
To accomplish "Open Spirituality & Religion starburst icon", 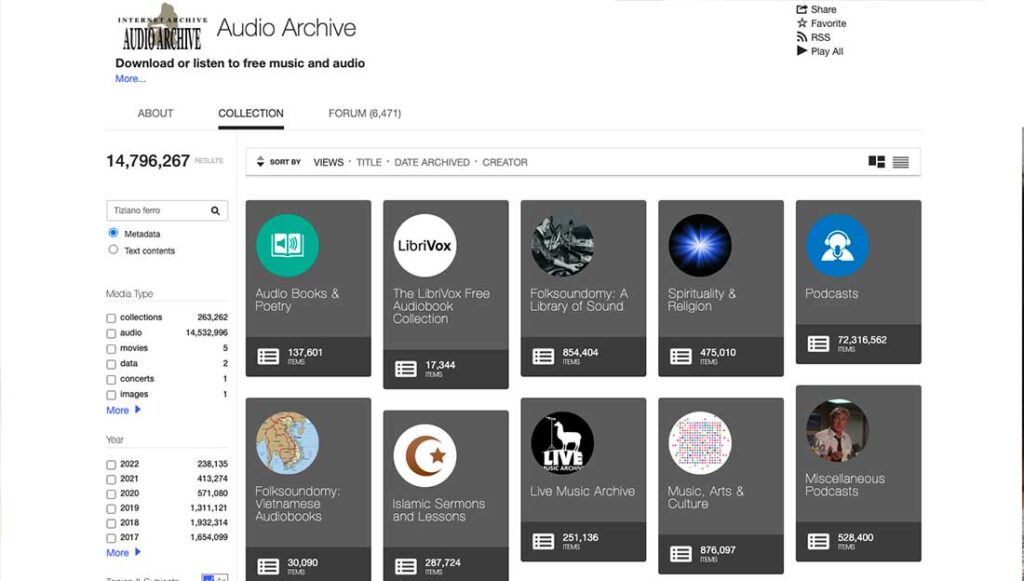I will pos(700,245).
